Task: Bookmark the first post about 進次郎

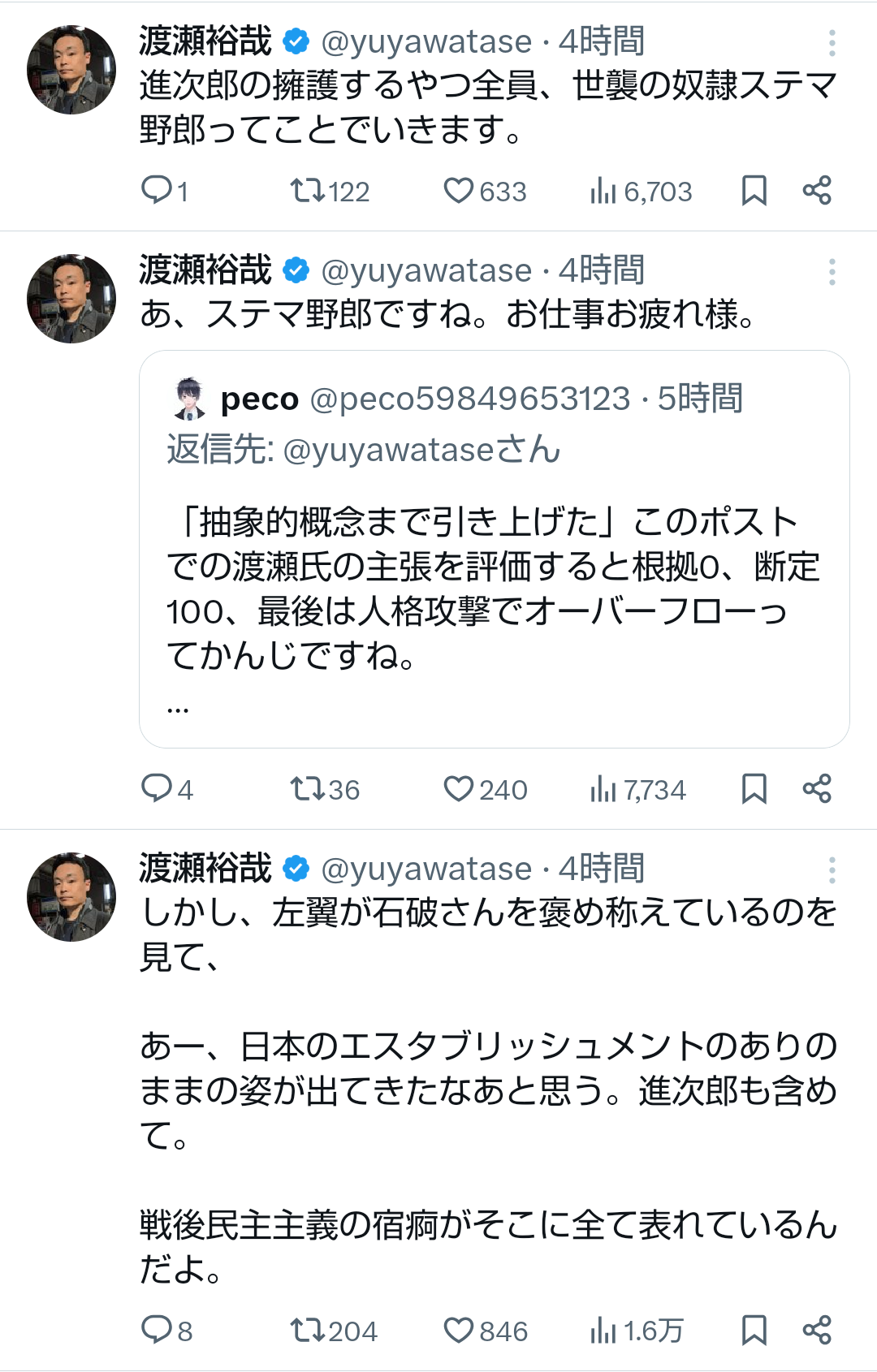Action: 754,191
